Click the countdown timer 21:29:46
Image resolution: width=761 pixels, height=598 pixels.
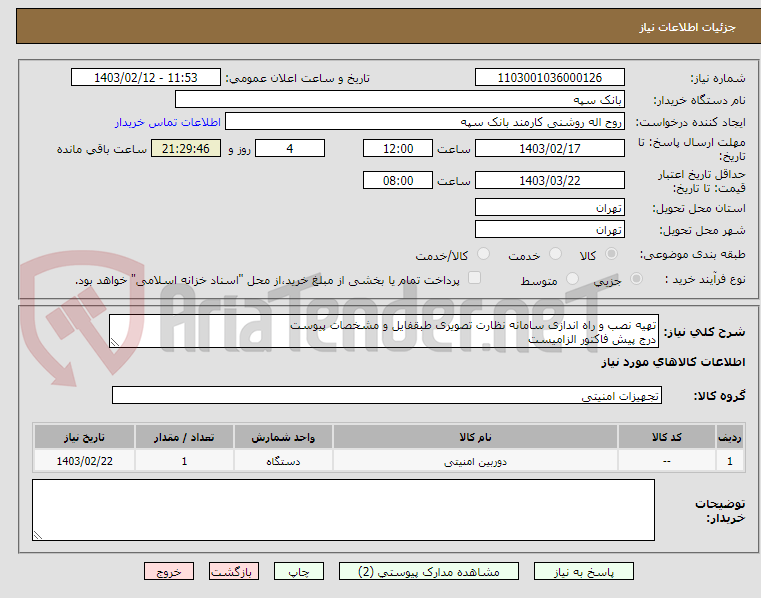[x=186, y=148]
